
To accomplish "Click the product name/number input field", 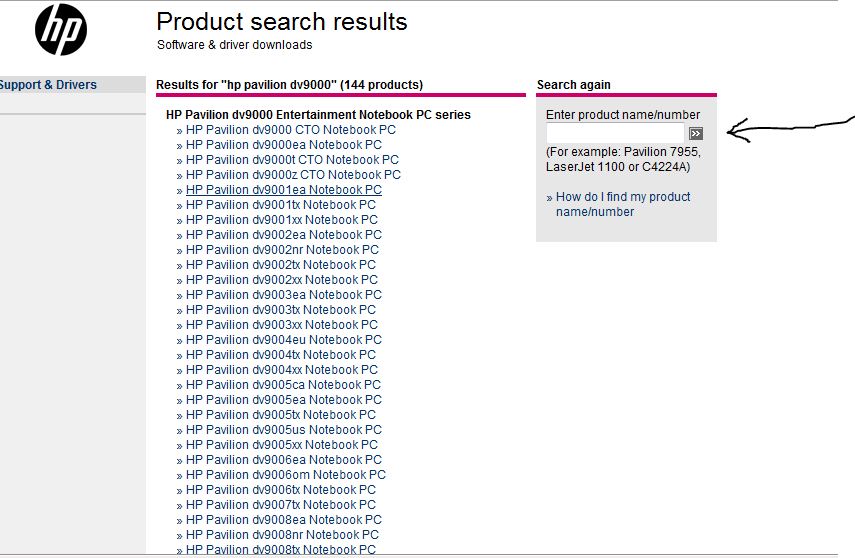I will coord(615,133).
